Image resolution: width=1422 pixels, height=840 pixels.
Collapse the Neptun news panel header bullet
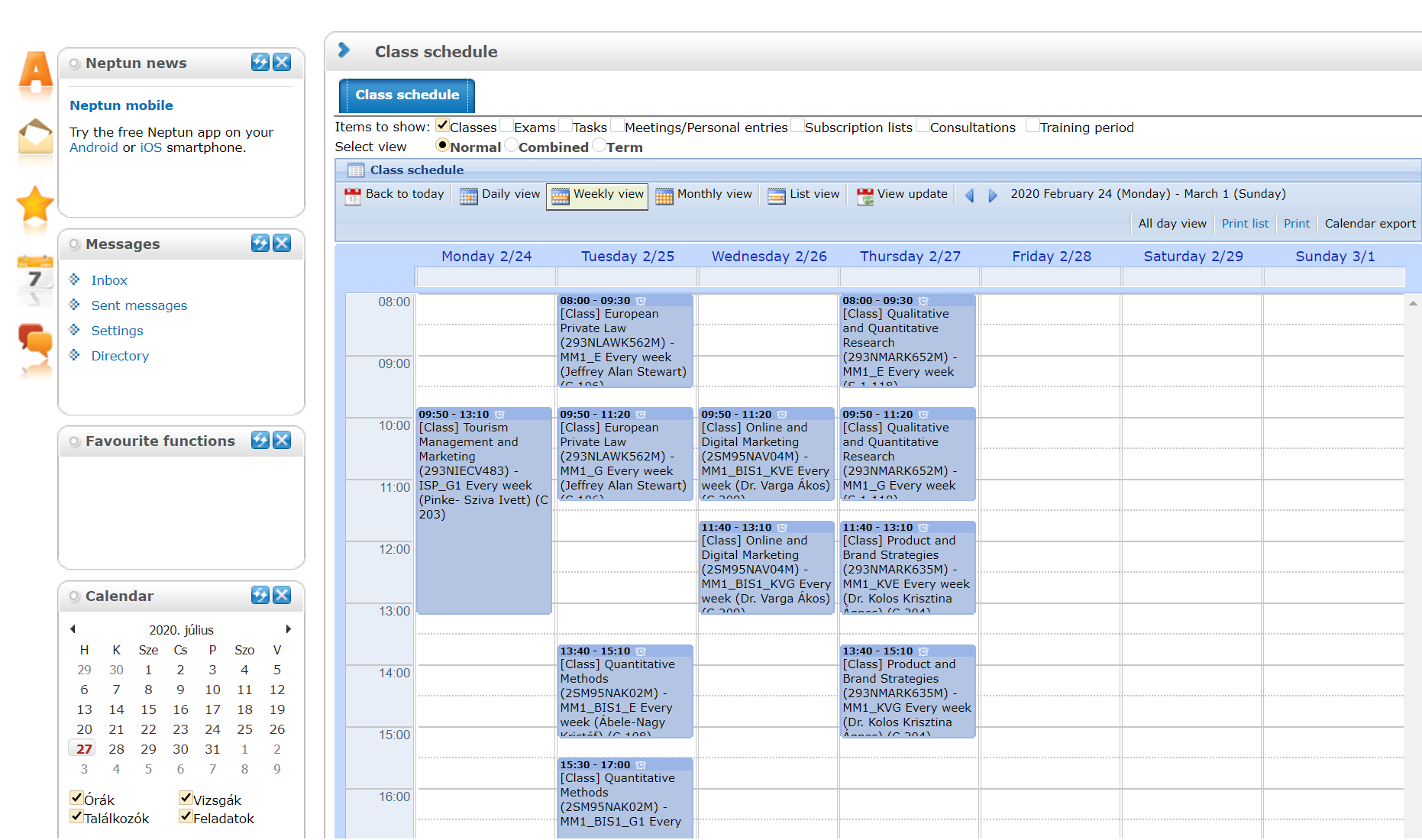click(x=74, y=63)
